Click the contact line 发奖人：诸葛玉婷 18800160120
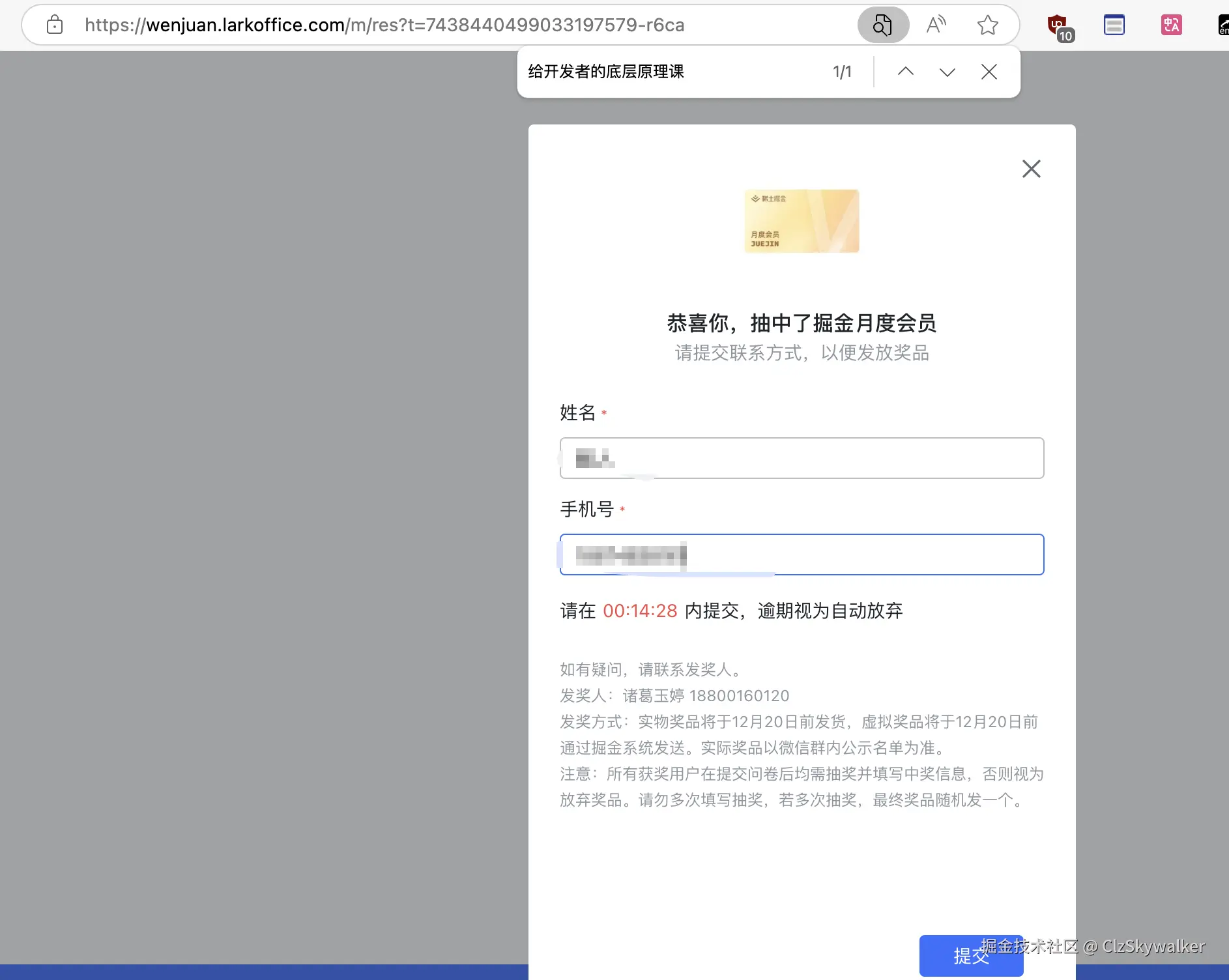 coord(674,695)
